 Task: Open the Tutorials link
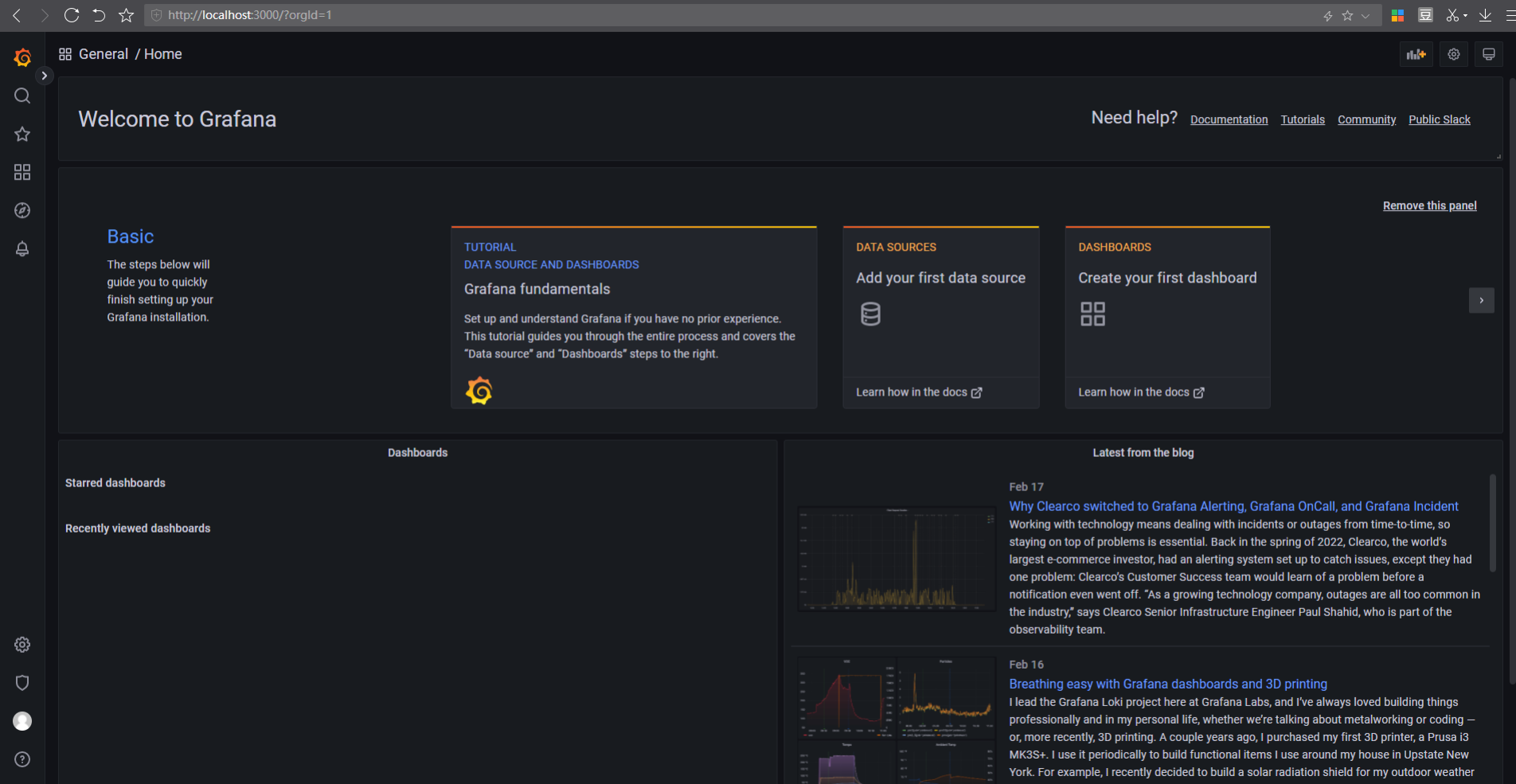click(1303, 119)
